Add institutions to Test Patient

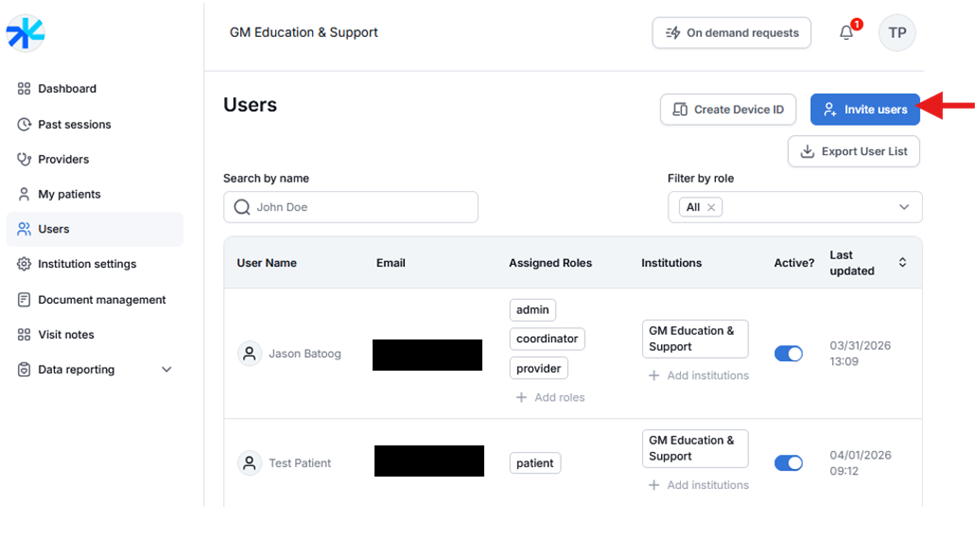click(x=698, y=485)
